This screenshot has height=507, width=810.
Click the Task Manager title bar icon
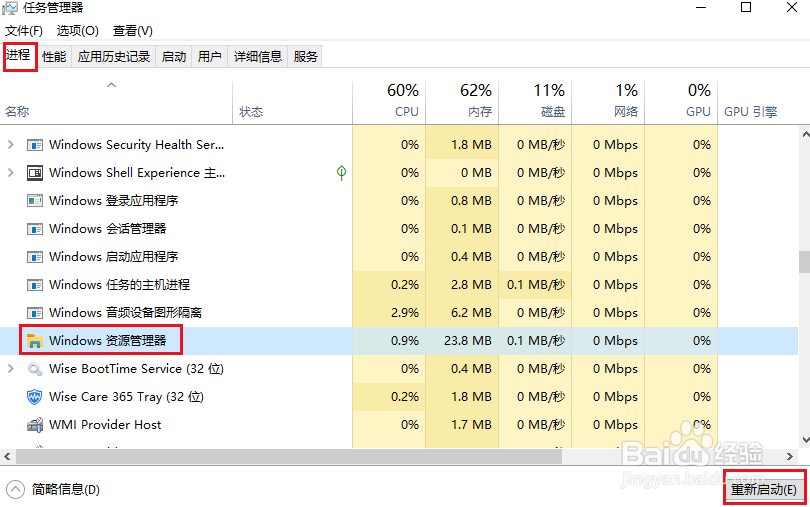pos(10,8)
